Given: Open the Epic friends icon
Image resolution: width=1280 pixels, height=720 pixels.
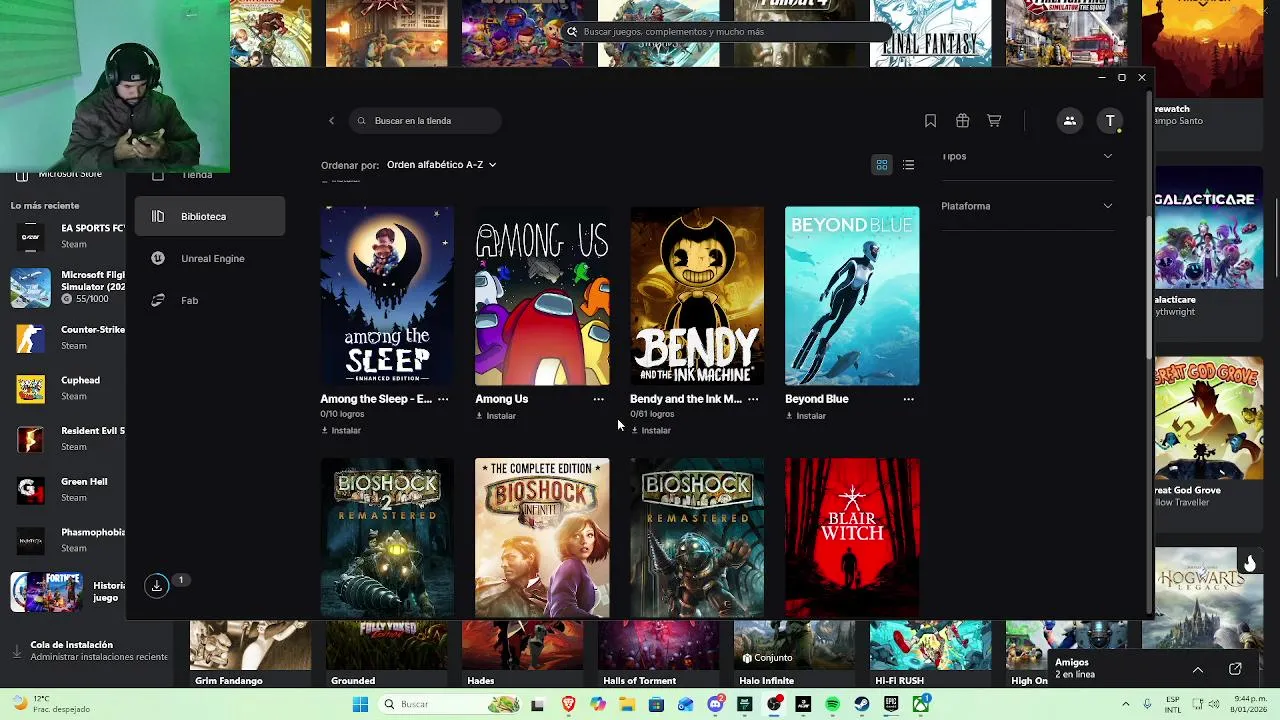Looking at the screenshot, I should pyautogui.click(x=1069, y=121).
